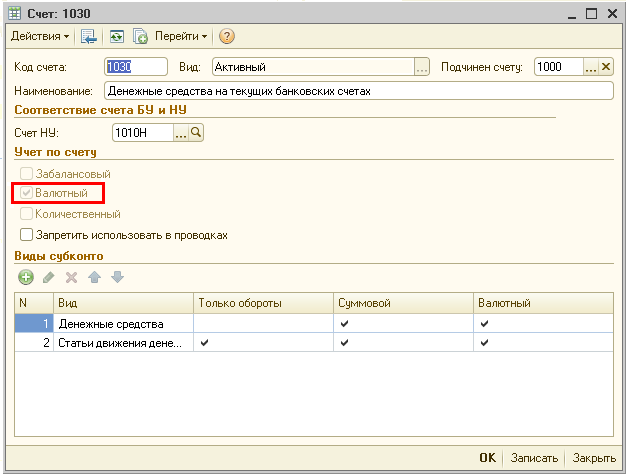
Task: Enable Запретить использовать в проводках checkbox
Action: 27,235
